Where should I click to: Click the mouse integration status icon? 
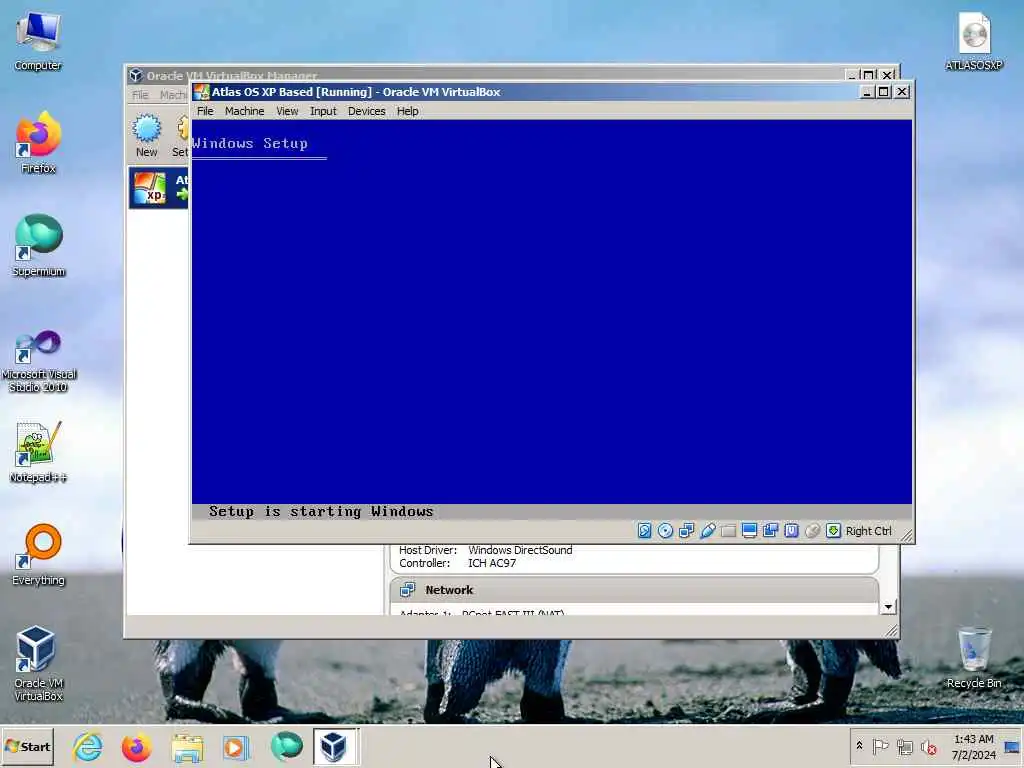(x=812, y=531)
